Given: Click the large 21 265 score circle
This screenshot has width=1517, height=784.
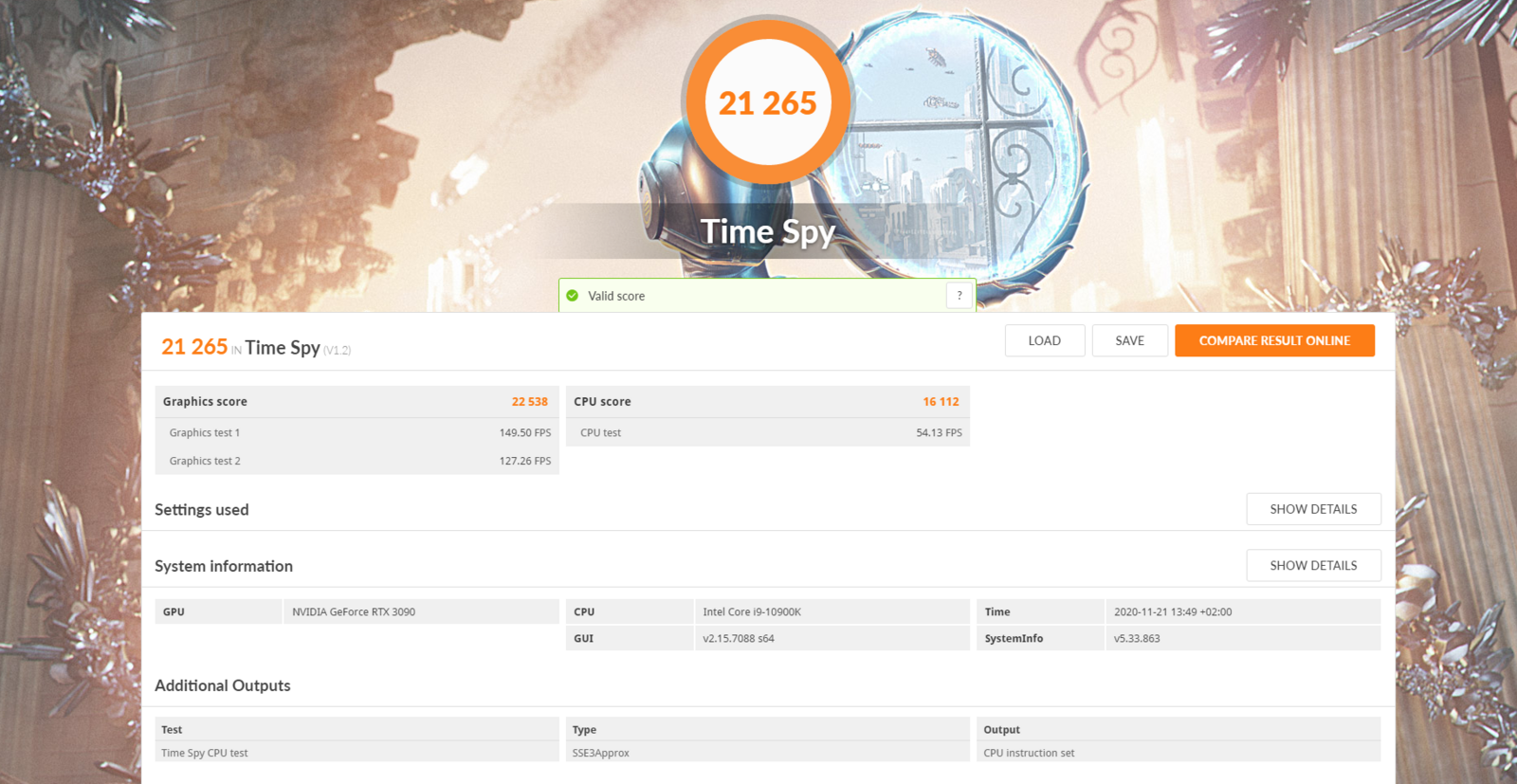Looking at the screenshot, I should coord(767,102).
